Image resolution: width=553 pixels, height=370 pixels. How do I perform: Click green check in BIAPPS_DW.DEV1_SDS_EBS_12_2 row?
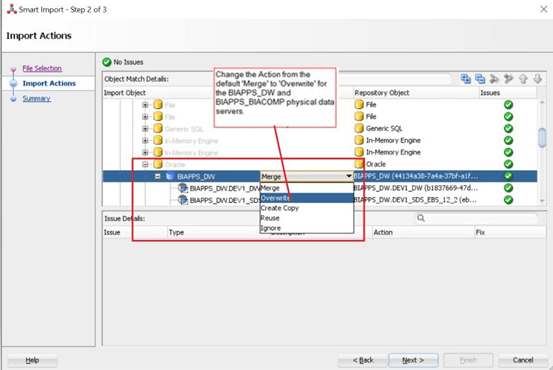click(x=508, y=200)
